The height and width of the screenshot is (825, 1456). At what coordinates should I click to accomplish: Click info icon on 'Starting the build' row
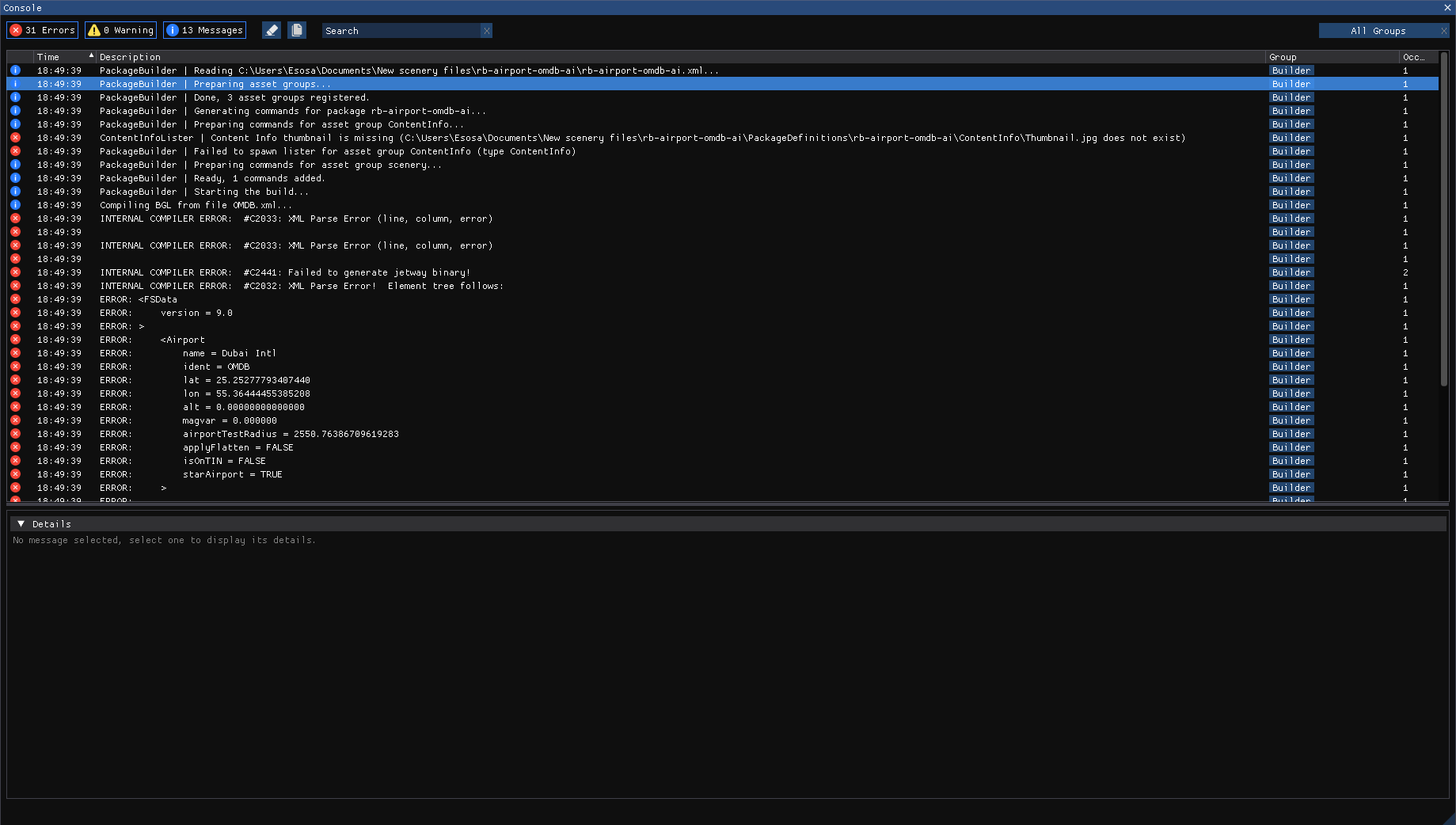[x=15, y=192]
